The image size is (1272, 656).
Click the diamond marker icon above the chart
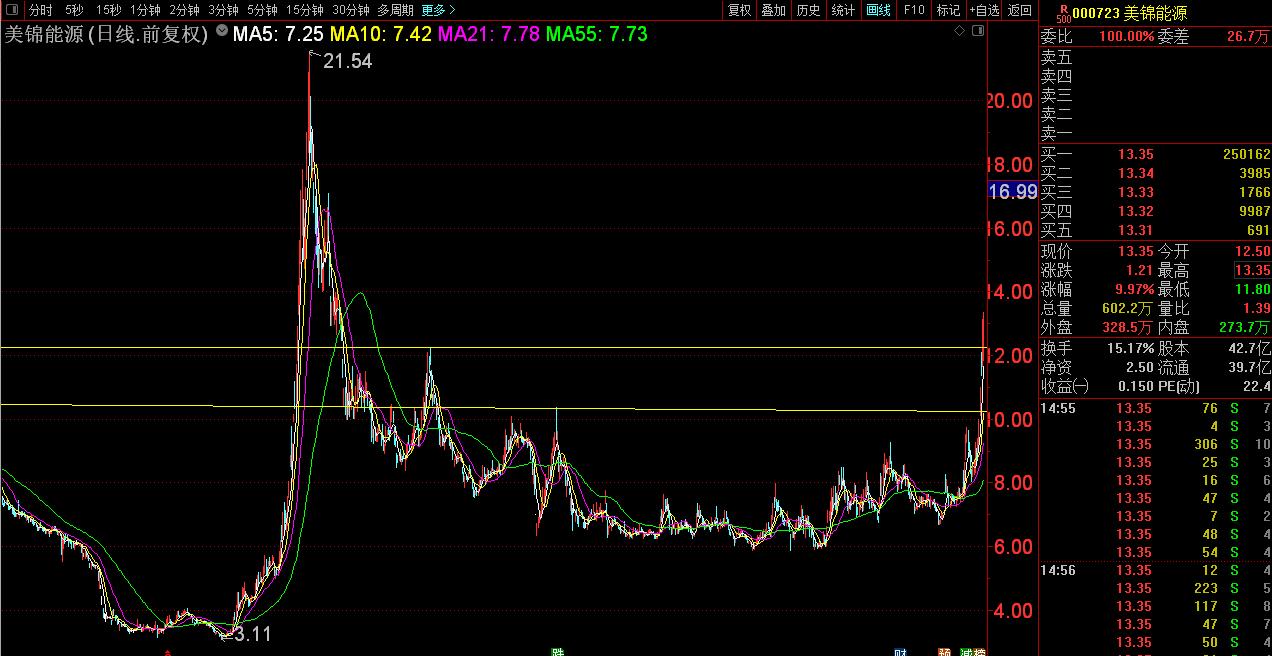pos(960,31)
